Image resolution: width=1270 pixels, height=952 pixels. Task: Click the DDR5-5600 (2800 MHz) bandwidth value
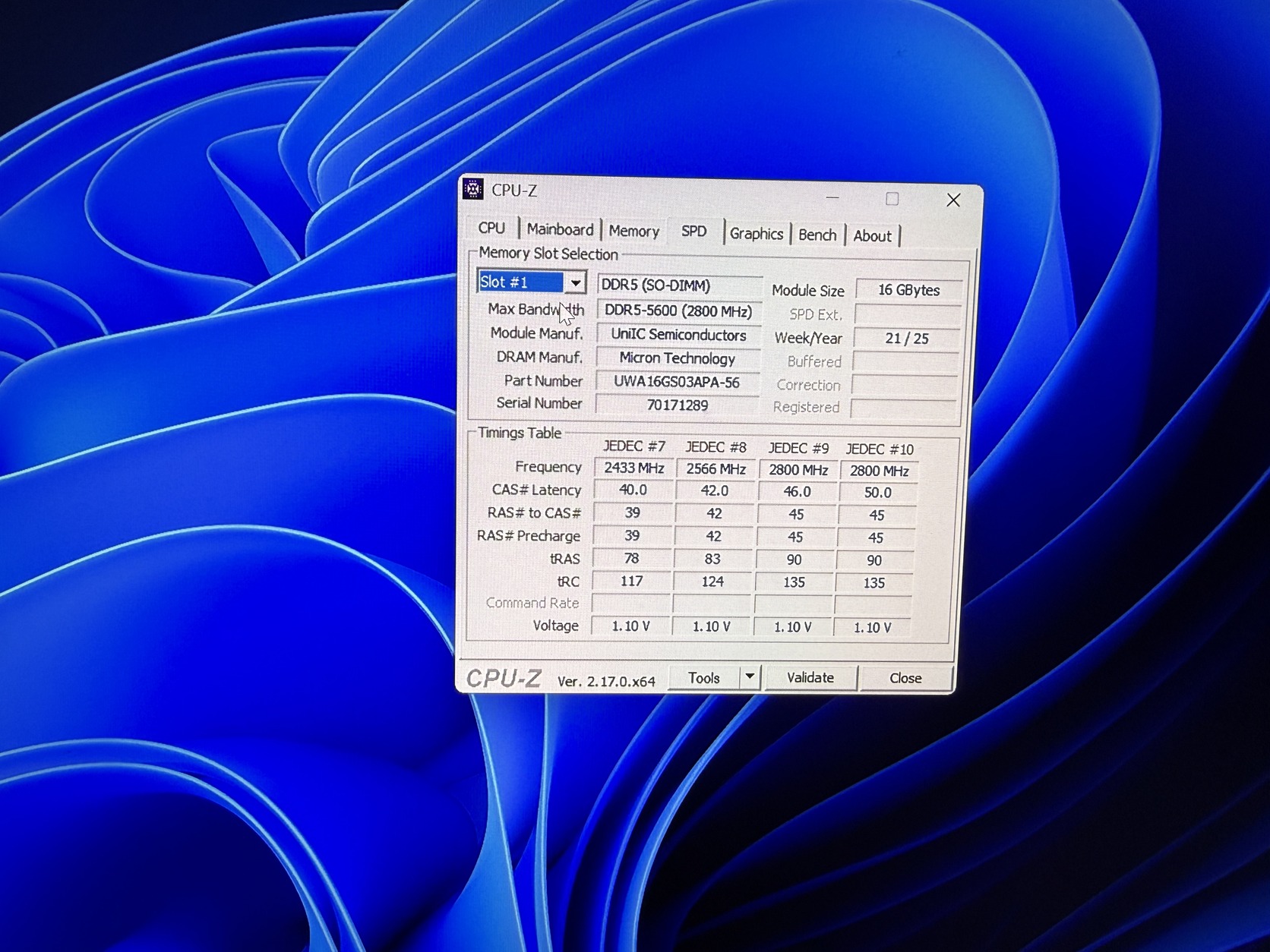point(679,311)
